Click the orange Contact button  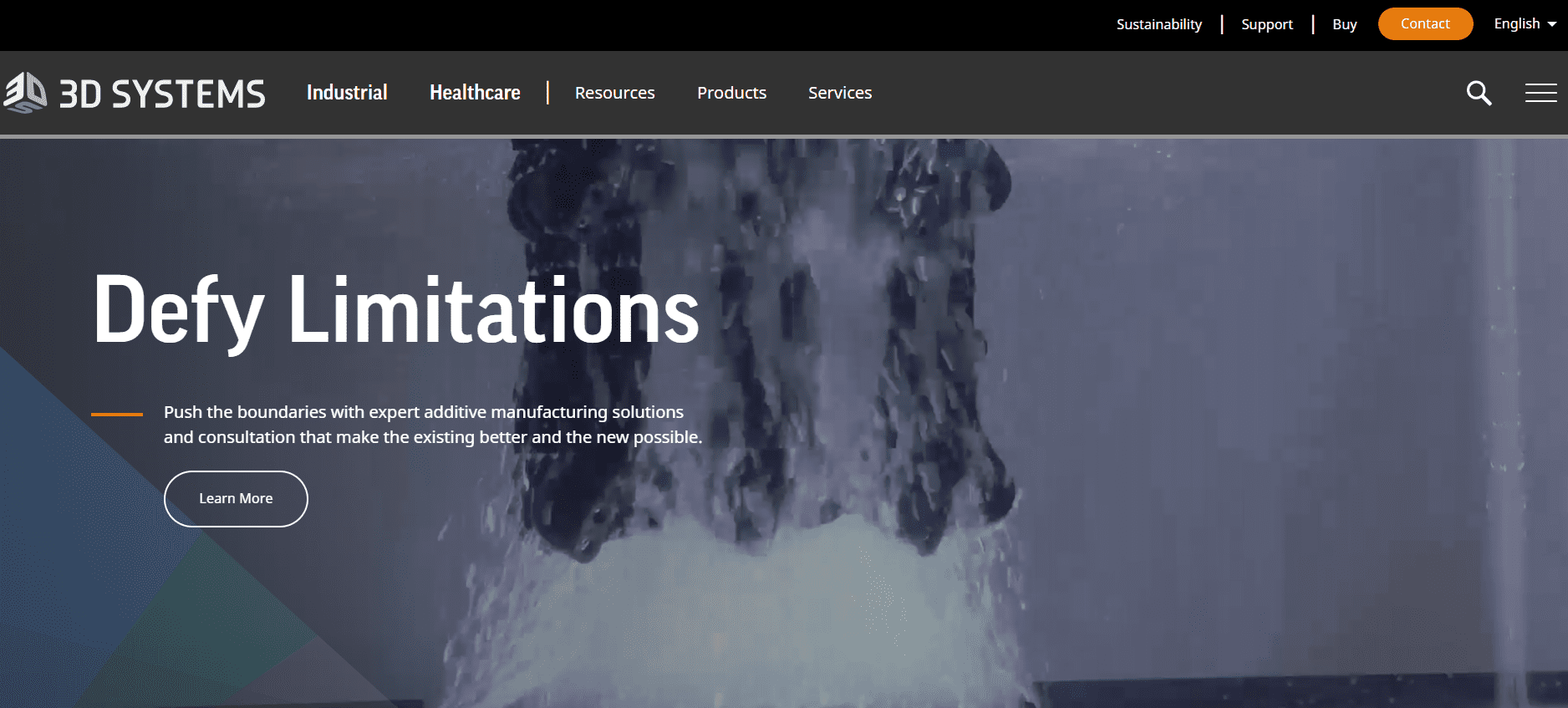(x=1425, y=23)
